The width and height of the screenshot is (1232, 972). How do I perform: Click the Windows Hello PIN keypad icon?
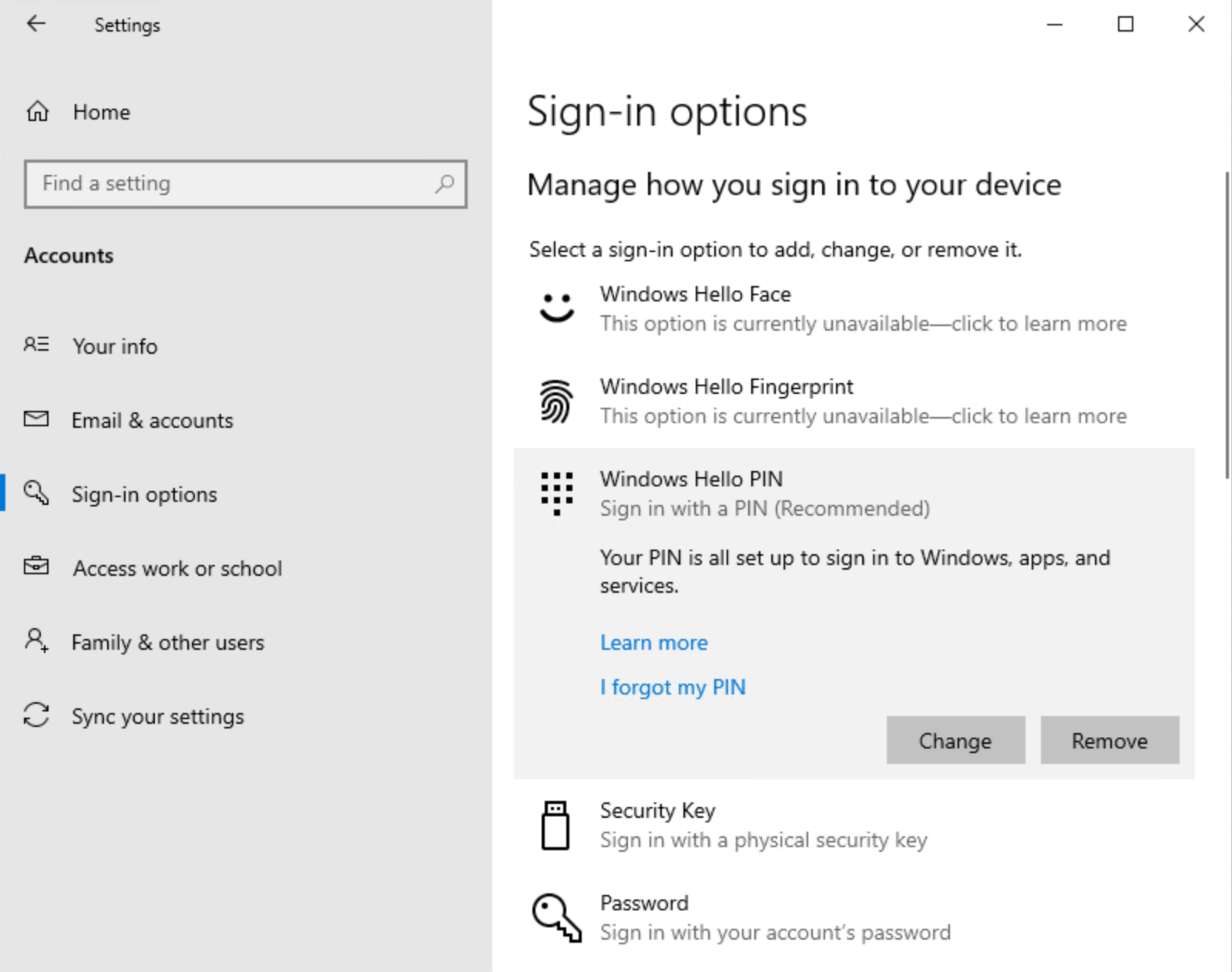pyautogui.click(x=556, y=493)
